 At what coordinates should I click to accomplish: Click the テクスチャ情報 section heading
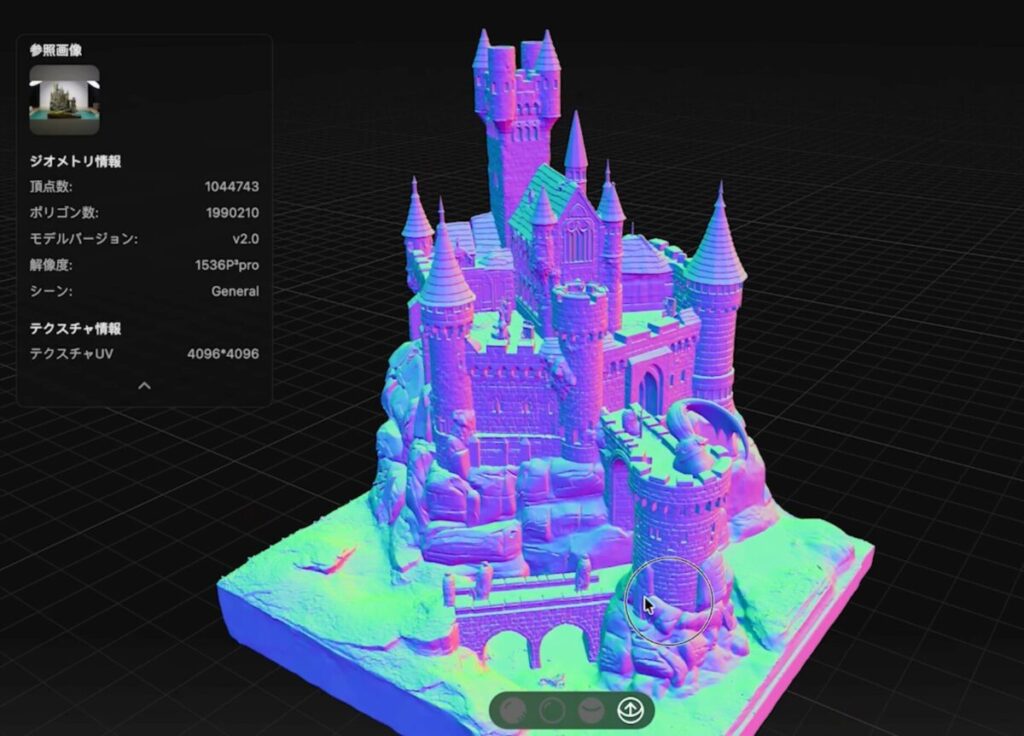click(76, 328)
